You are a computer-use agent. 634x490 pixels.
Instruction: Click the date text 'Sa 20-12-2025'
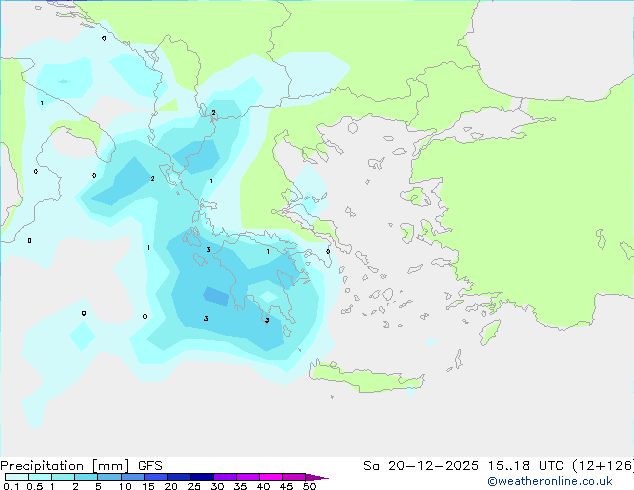click(x=421, y=466)
